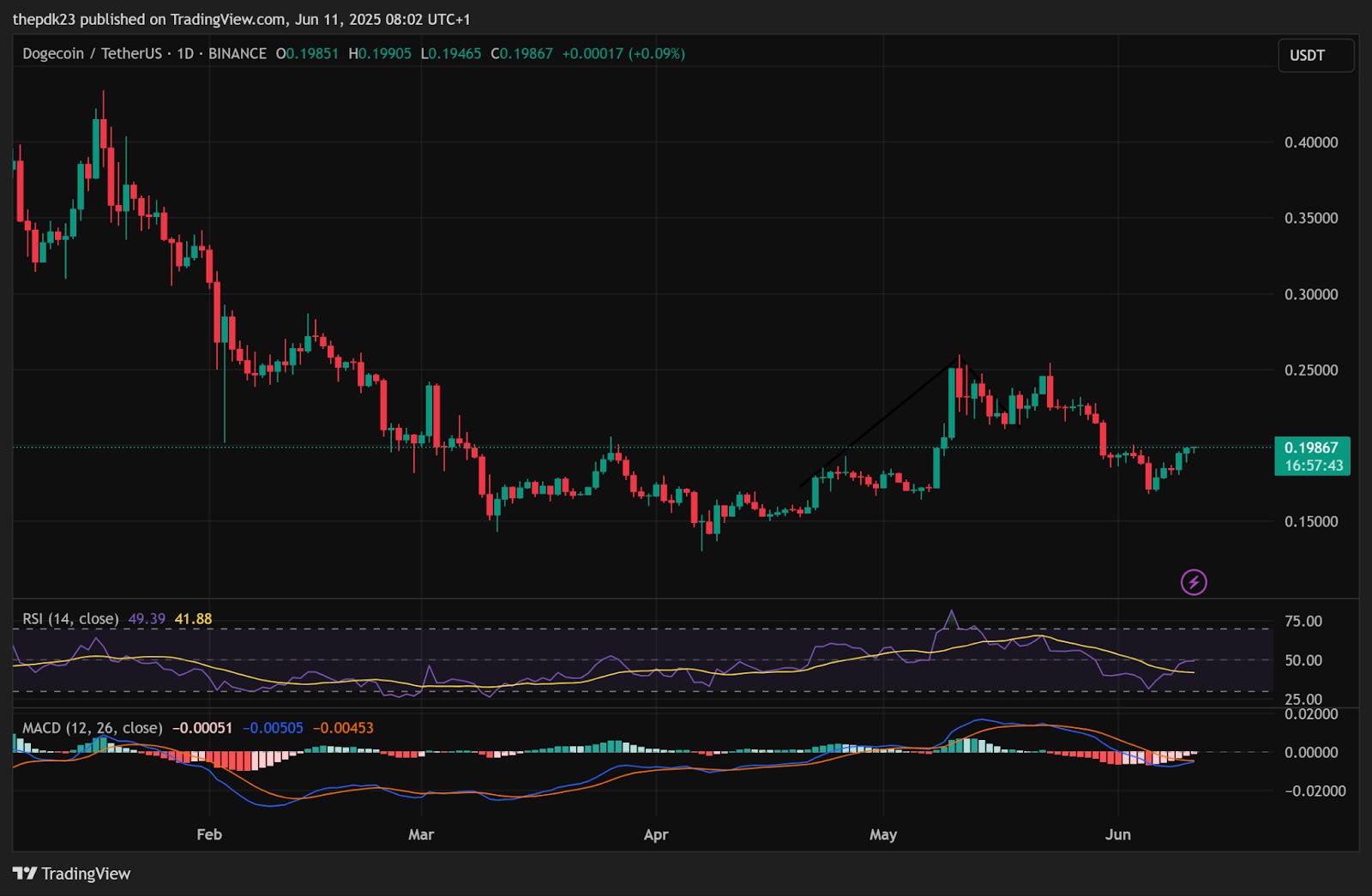The height and width of the screenshot is (896, 1372).
Task: Click the MACD (12, 26, close) legend
Action: 92,728
